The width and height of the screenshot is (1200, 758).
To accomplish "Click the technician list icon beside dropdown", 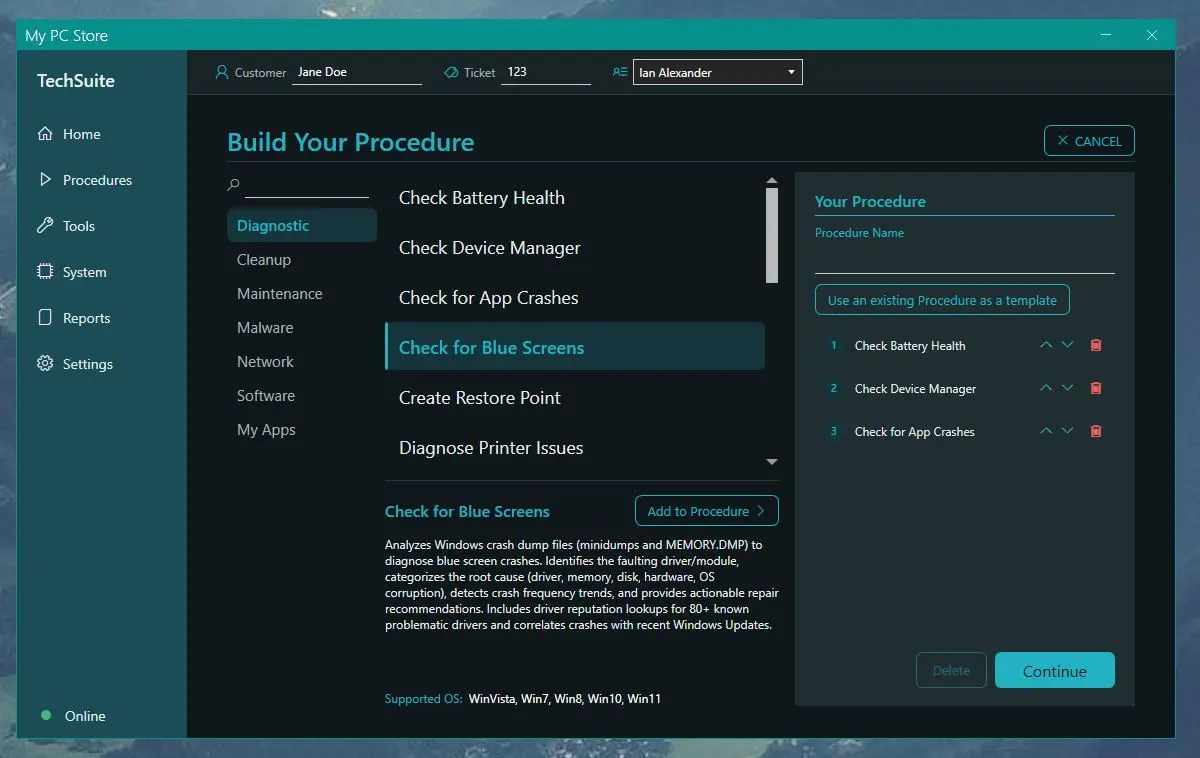I will point(620,72).
